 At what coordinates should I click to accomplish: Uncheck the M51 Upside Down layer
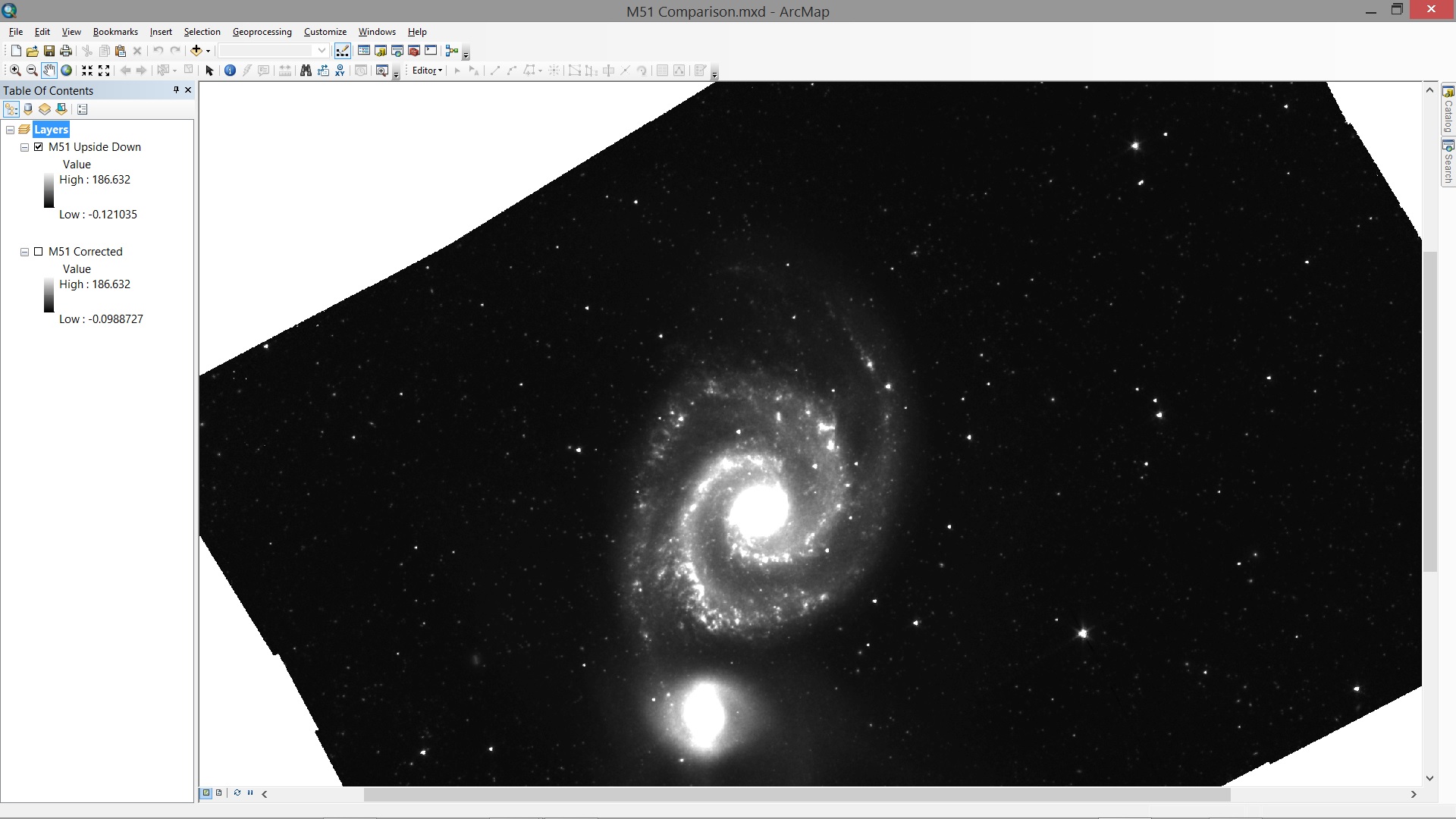click(x=39, y=146)
